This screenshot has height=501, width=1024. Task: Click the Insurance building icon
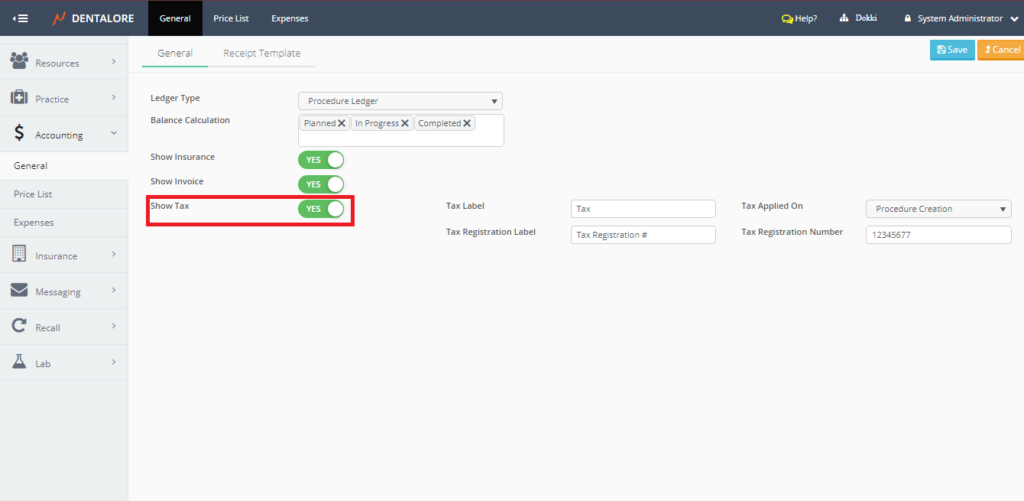point(19,255)
